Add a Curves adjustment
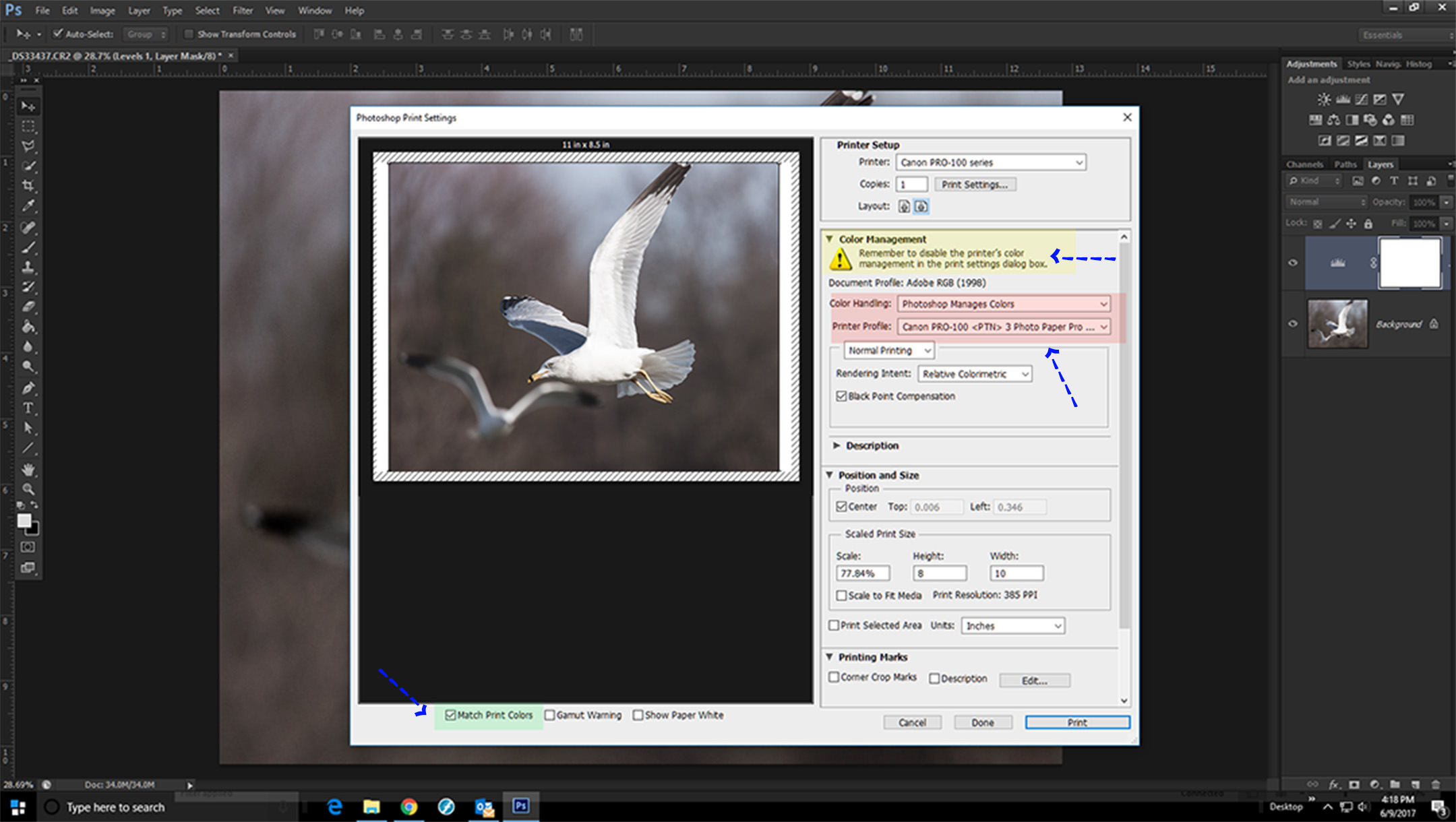Image resolution: width=1456 pixels, height=822 pixels. click(1362, 99)
